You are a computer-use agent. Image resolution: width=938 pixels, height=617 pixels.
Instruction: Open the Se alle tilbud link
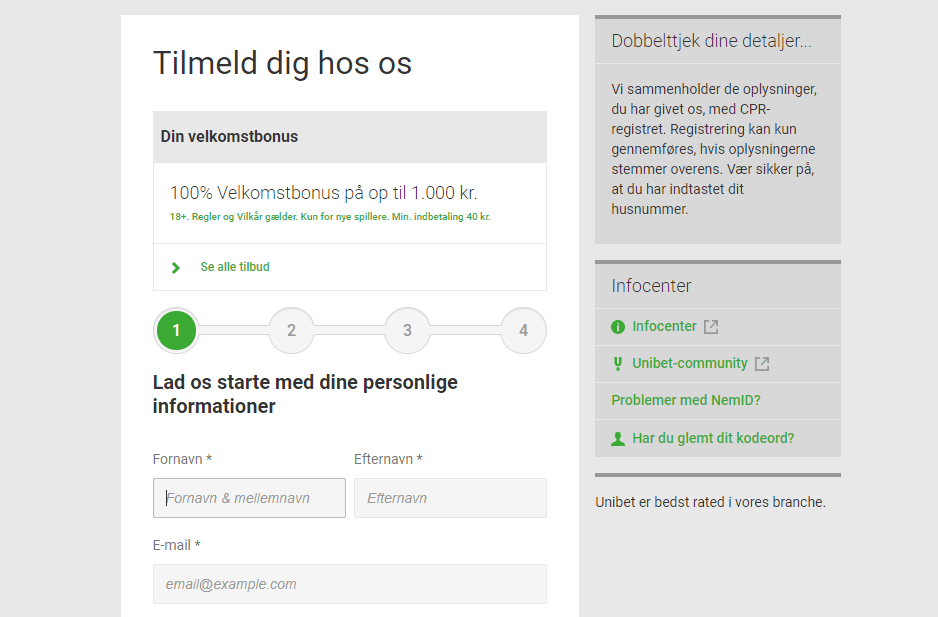click(234, 267)
